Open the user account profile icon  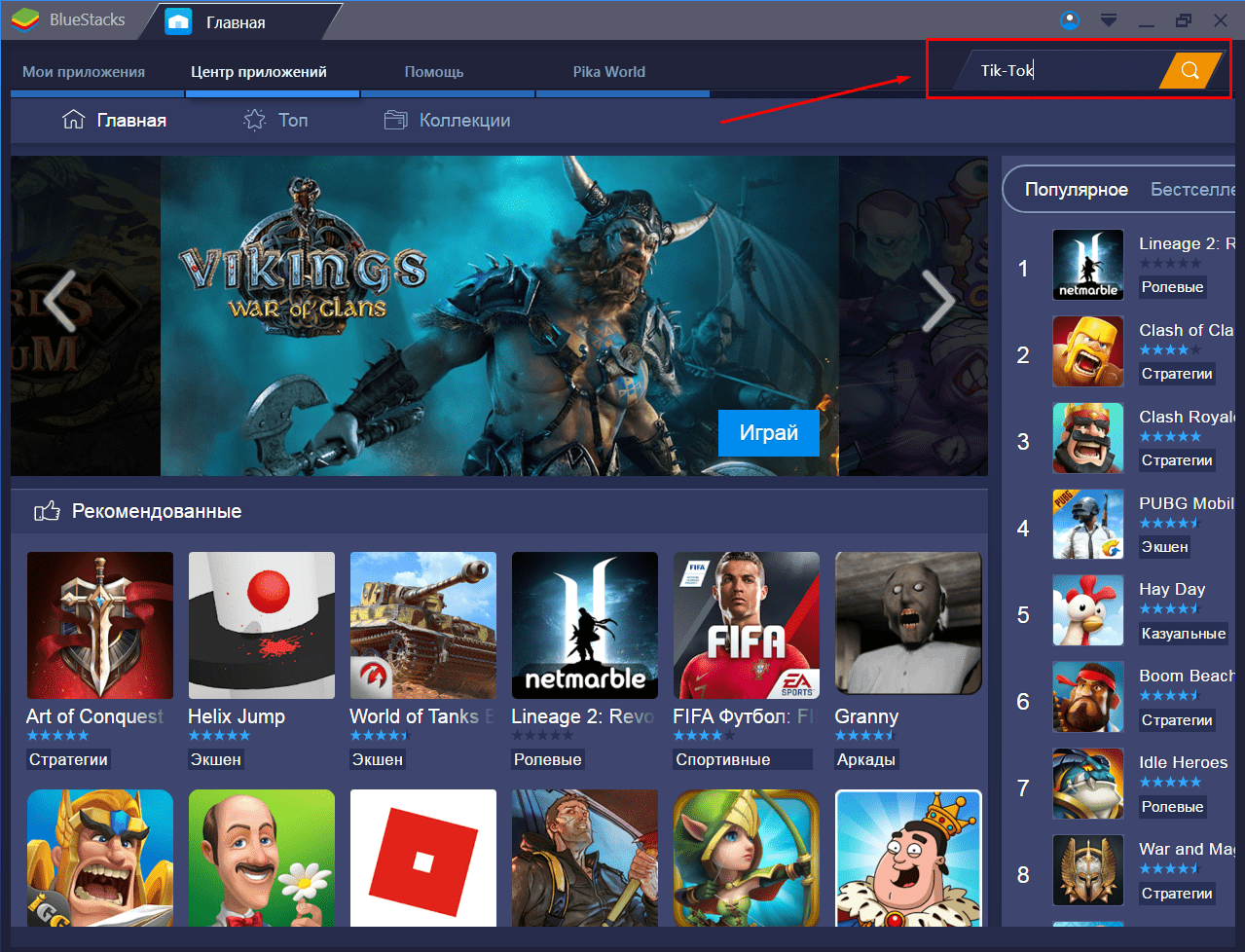click(1069, 20)
